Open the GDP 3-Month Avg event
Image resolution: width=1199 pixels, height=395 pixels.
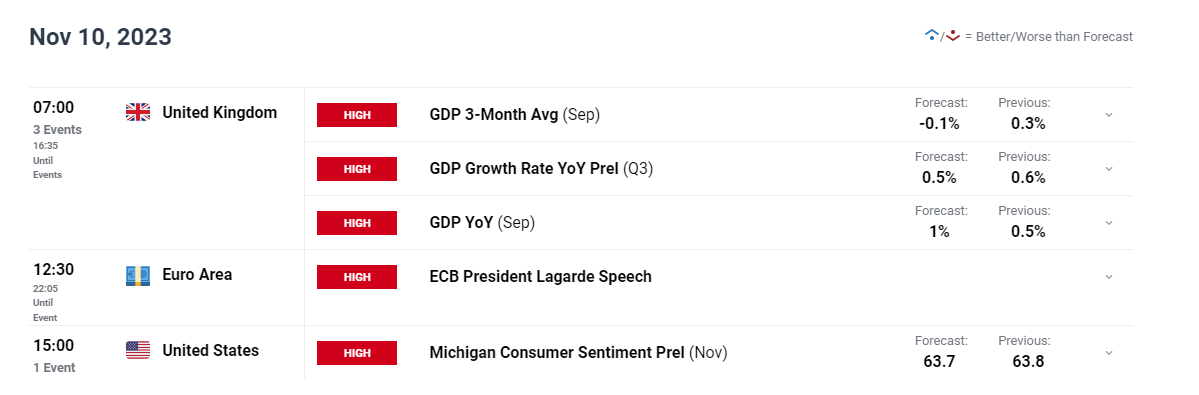point(515,115)
